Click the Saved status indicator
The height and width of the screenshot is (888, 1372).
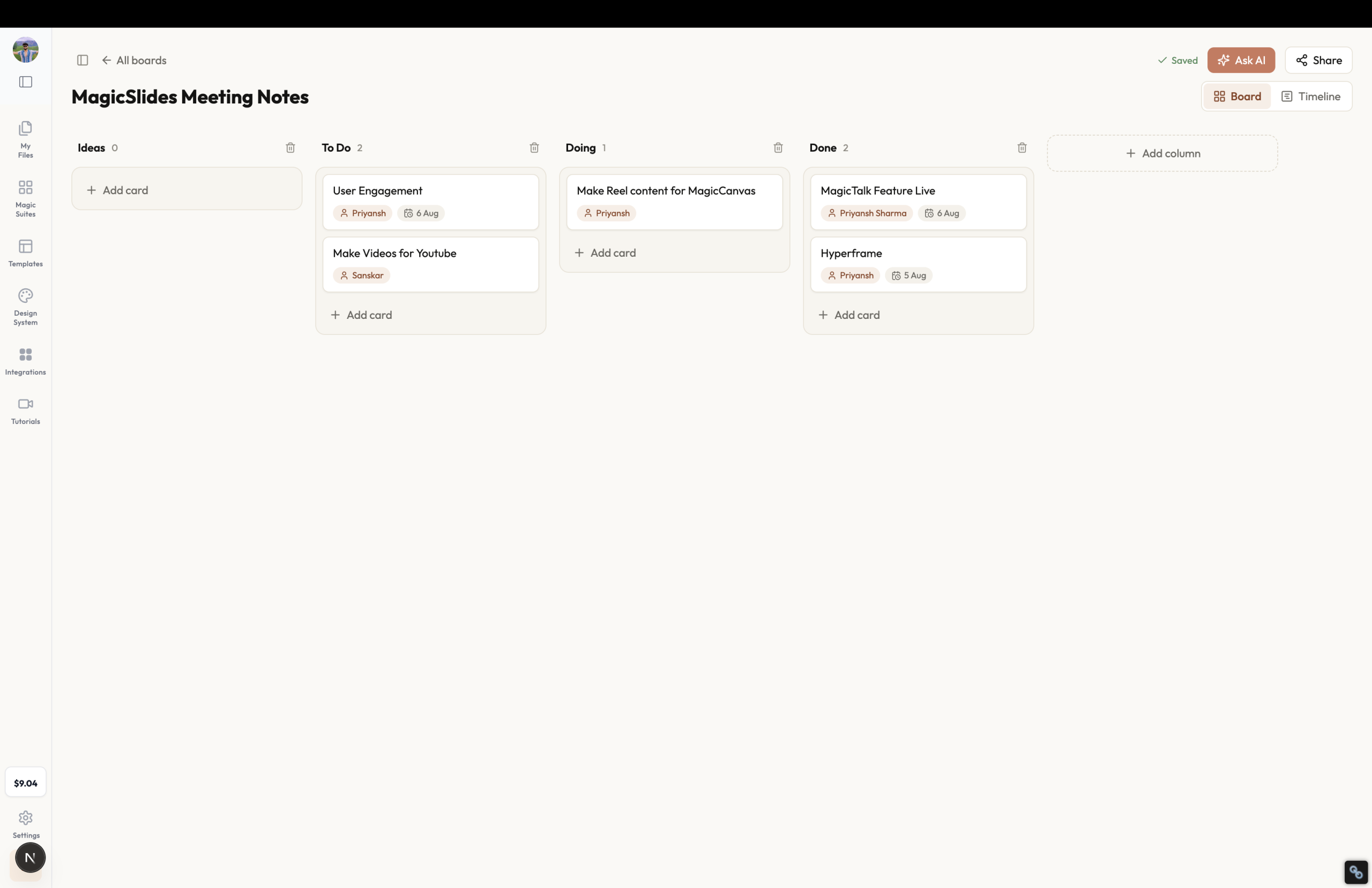point(1178,60)
